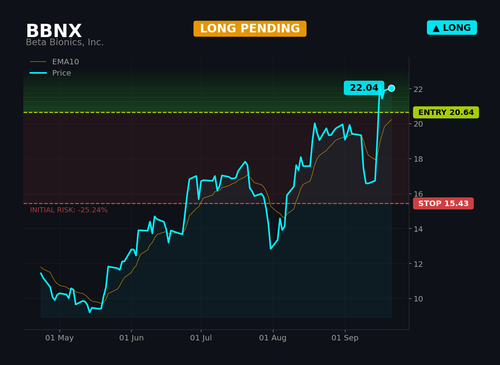
Task: Select the ENTRY 20.64 price label
Action: click(x=446, y=112)
